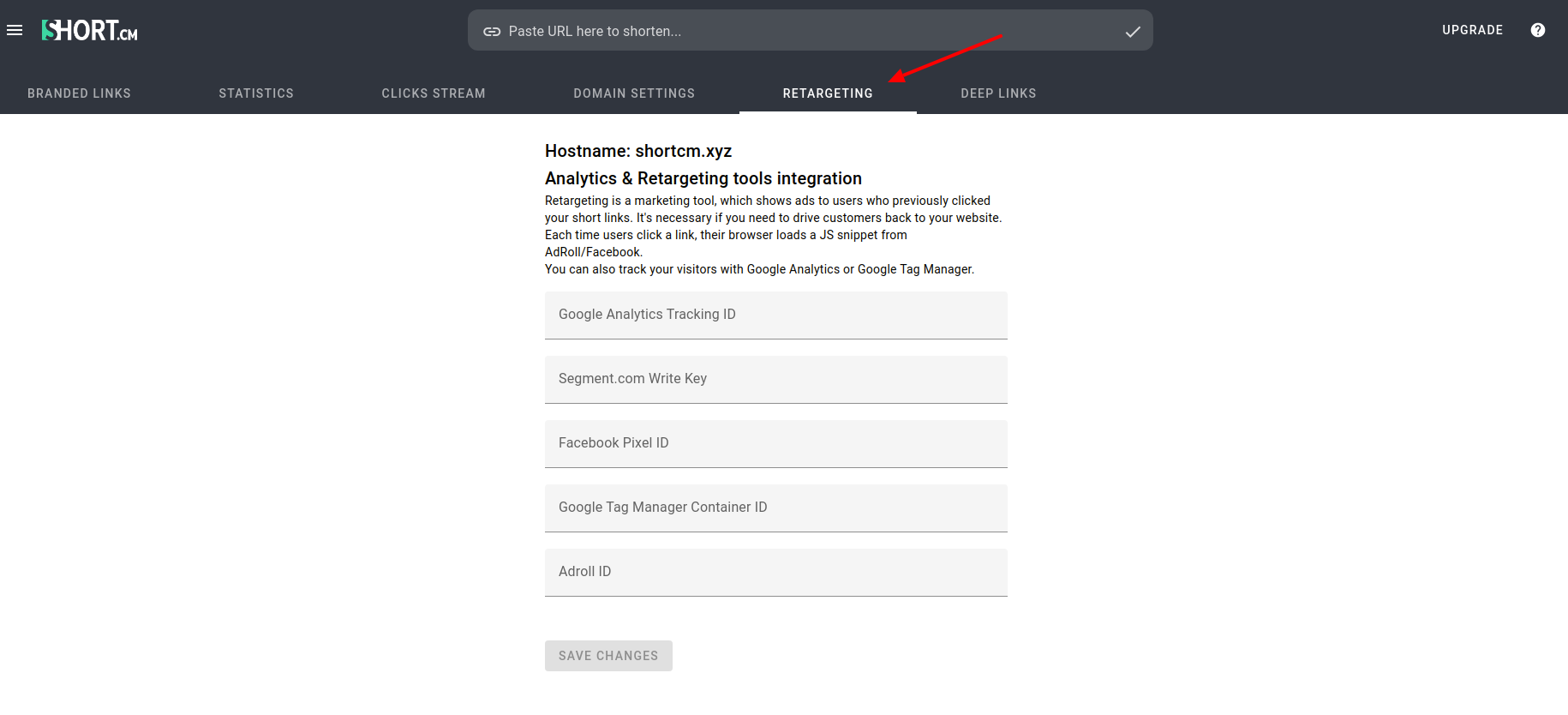Click the Save Changes button
The width and height of the screenshot is (1568, 715).
coord(608,656)
